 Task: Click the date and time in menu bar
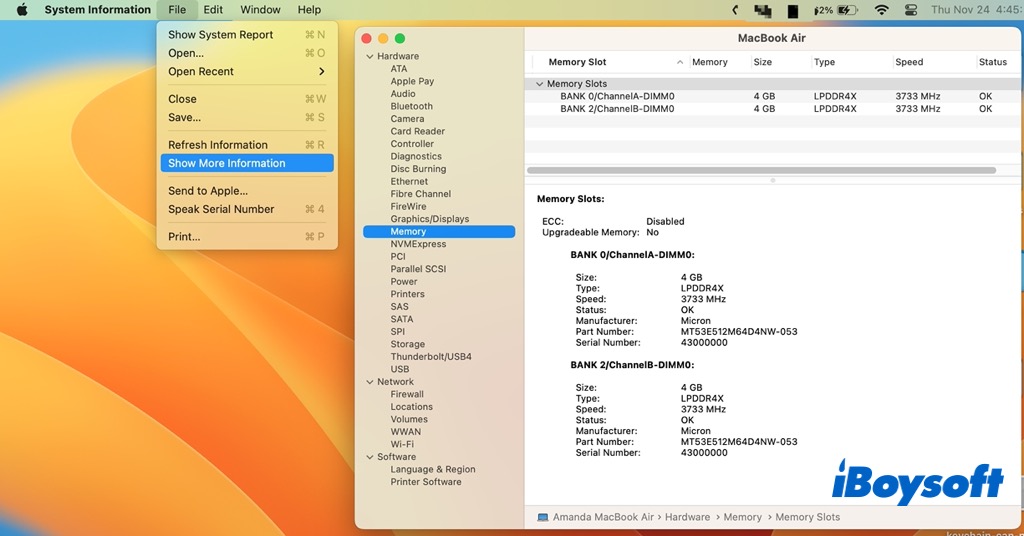click(x=976, y=10)
